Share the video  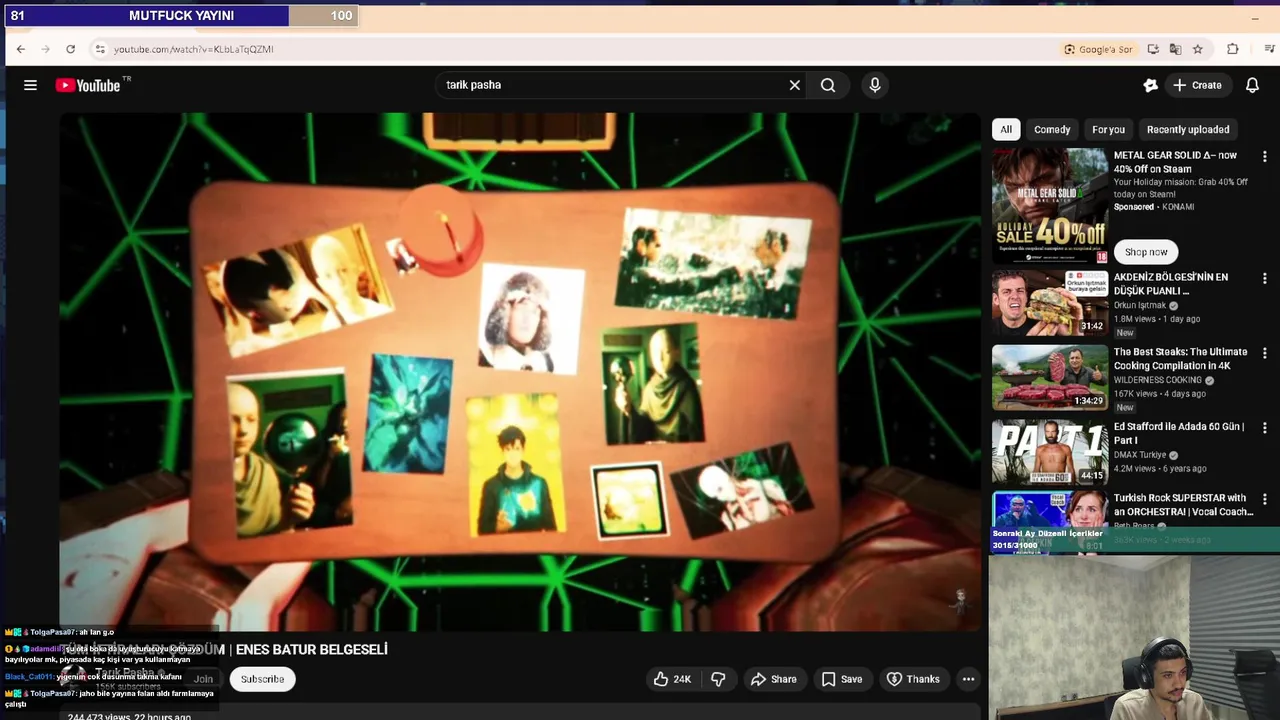[774, 679]
